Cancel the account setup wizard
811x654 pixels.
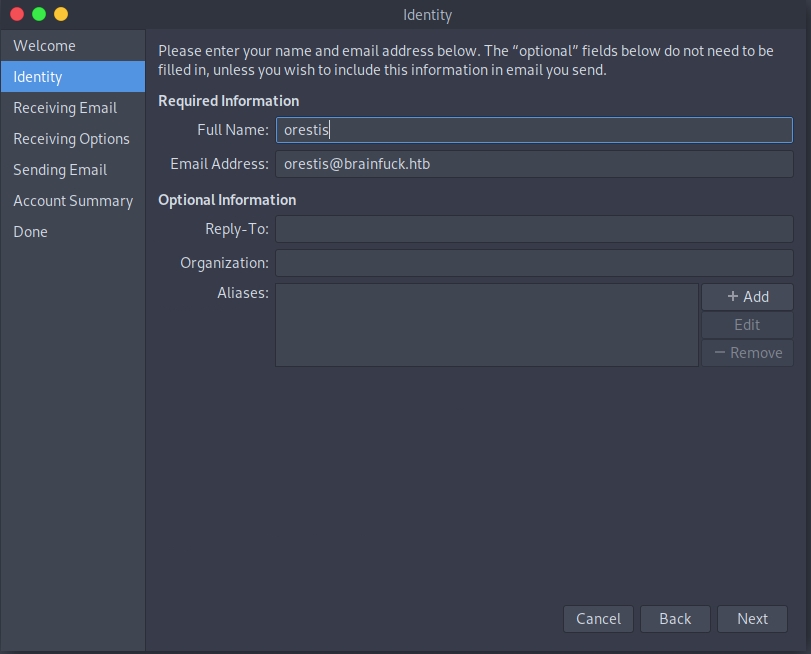pos(598,619)
